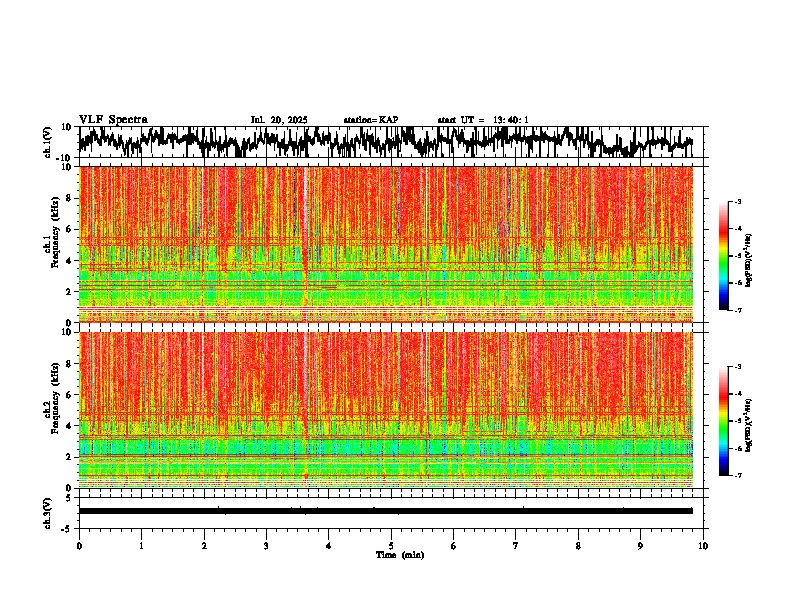Viewport: 792px width, 612px height.
Task: Click the "4" kHz tick on ch.1 frequency axis
Action: 70,261
